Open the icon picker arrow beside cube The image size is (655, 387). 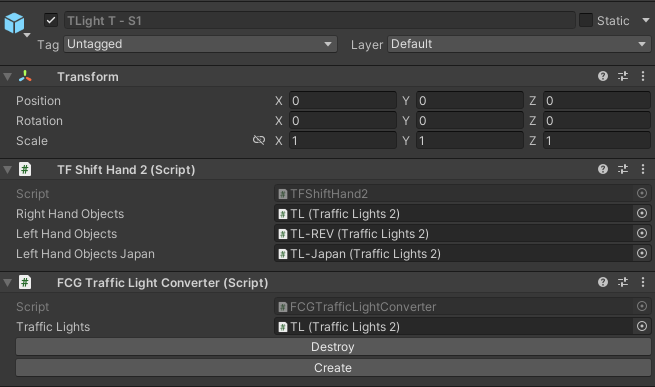pyautogui.click(x=27, y=35)
